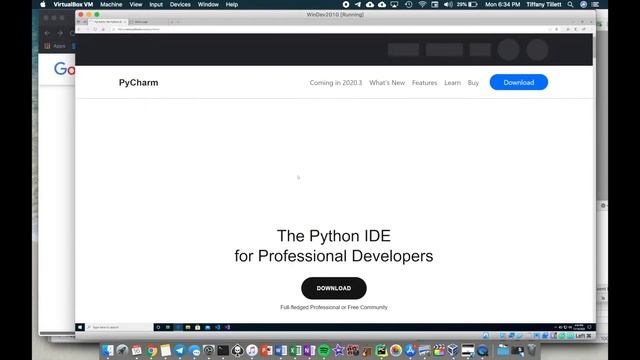Open App Store from the Dock

pos(410,350)
